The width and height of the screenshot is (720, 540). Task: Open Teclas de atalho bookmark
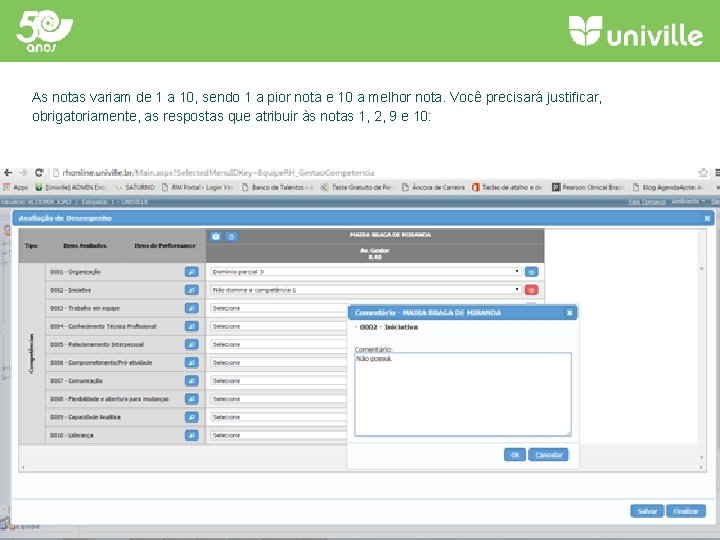click(507, 187)
